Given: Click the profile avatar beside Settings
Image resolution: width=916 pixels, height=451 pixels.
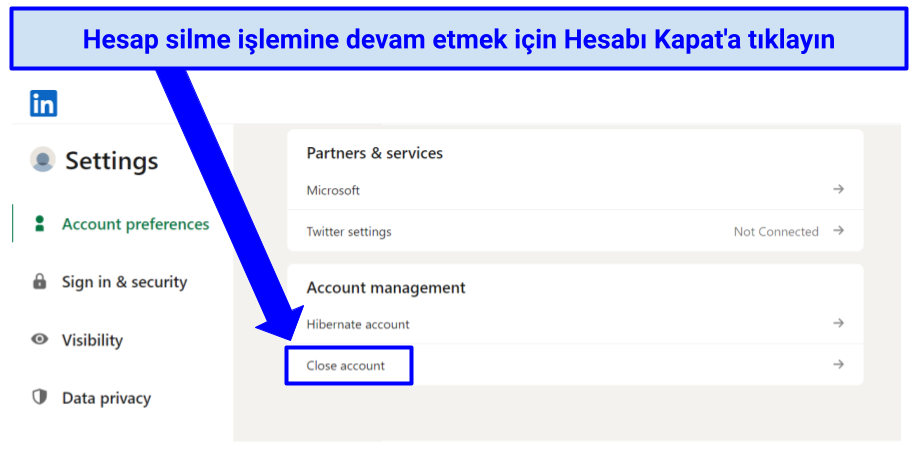Looking at the screenshot, I should point(43,159).
